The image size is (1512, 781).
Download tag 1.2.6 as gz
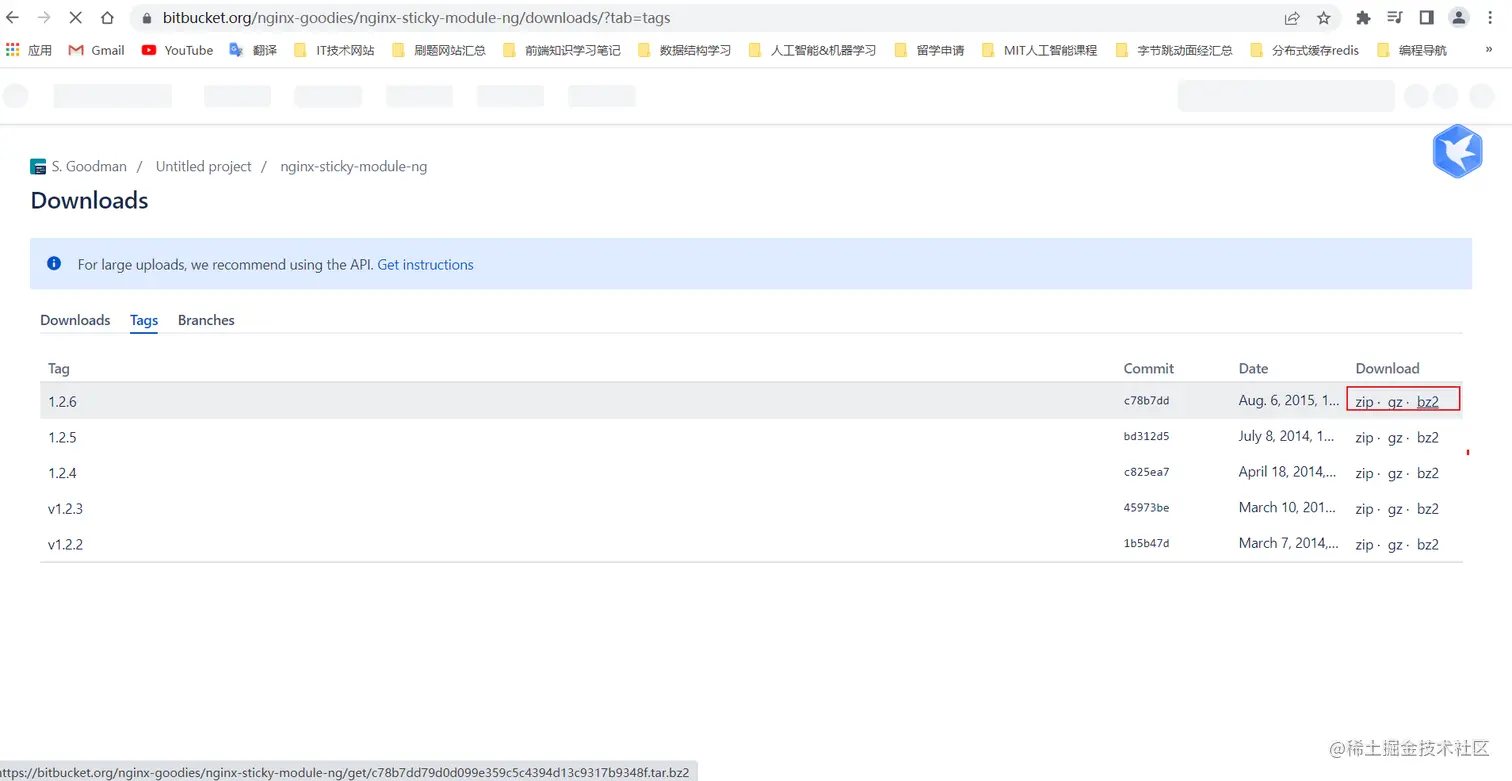click(x=1395, y=402)
